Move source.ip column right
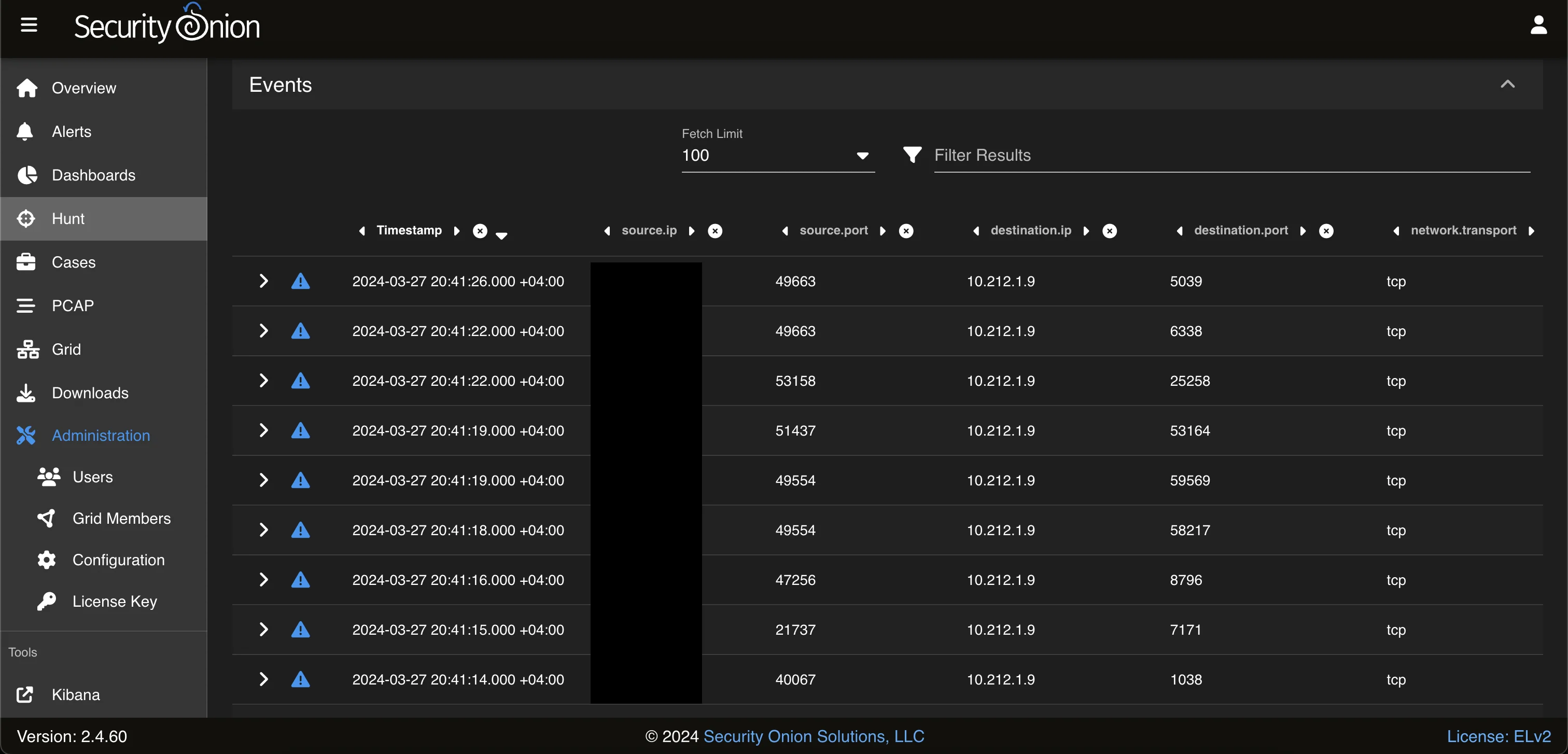The height and width of the screenshot is (754, 1568). click(x=692, y=231)
